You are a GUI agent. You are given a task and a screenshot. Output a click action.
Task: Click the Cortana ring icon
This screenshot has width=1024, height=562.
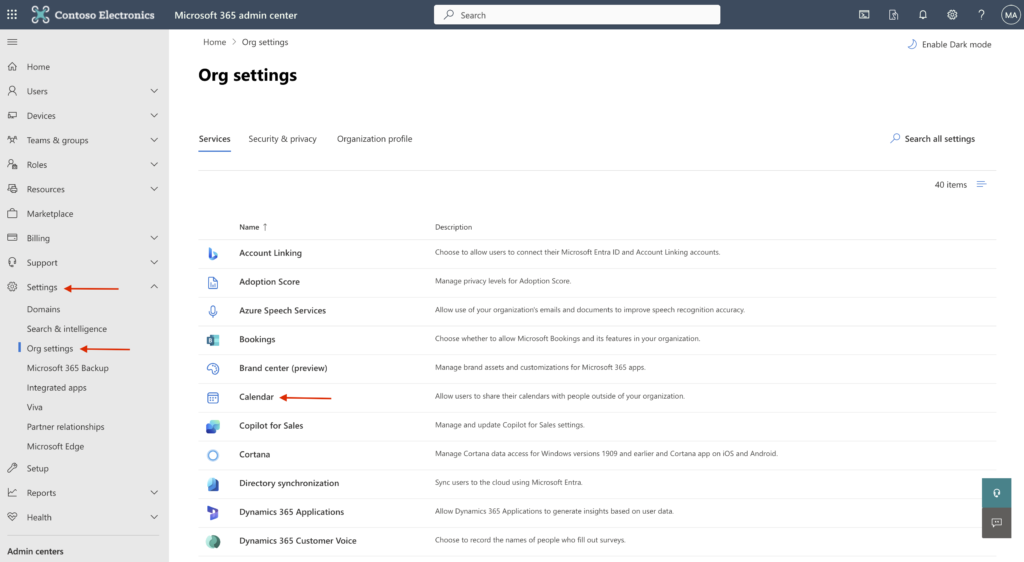pyautogui.click(x=213, y=455)
